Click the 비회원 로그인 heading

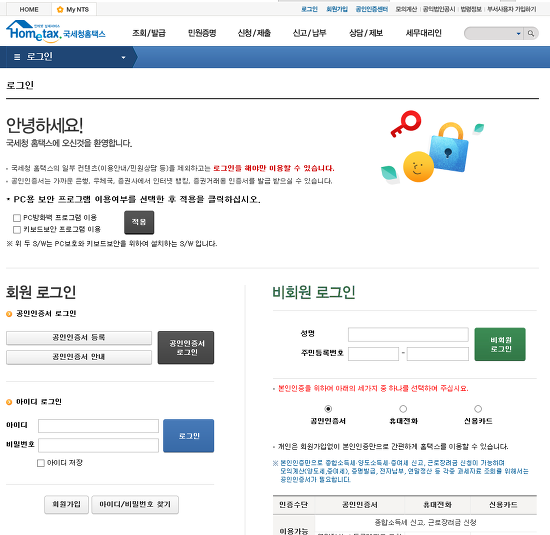tap(314, 293)
